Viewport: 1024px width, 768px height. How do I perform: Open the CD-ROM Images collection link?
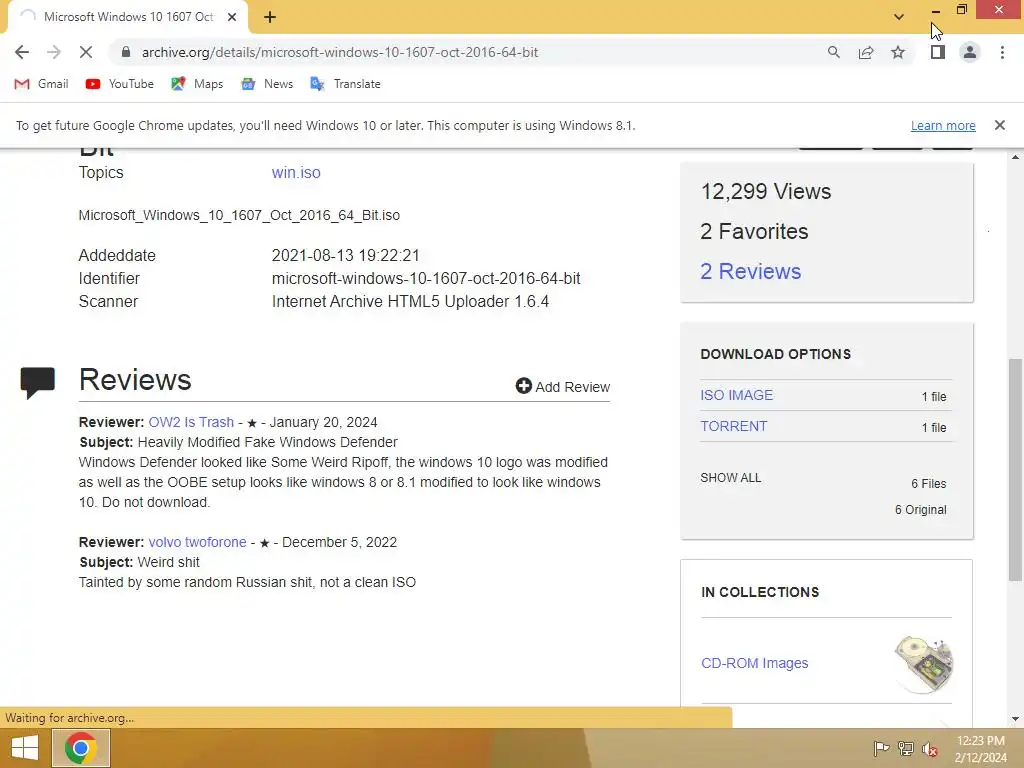point(754,663)
